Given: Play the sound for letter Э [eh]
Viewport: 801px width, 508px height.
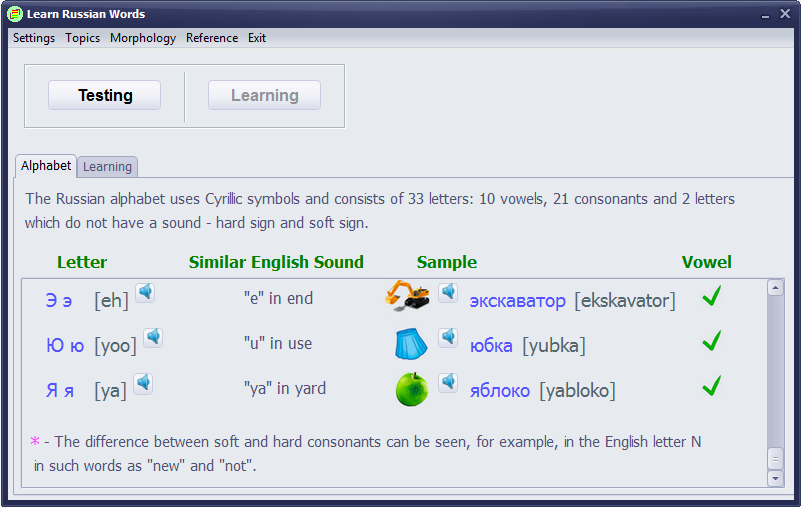Looking at the screenshot, I should click(145, 292).
